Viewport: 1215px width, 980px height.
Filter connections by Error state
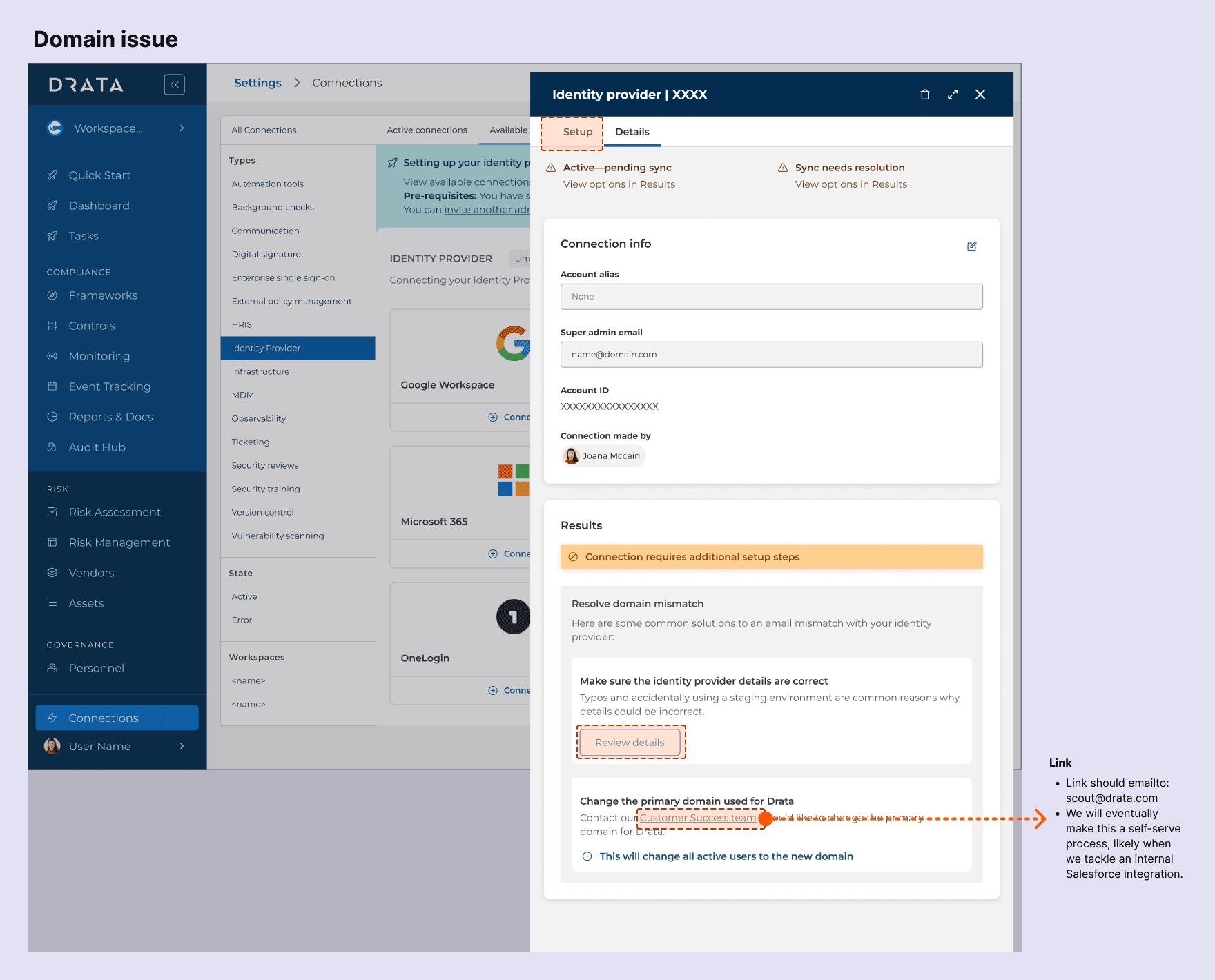[x=242, y=620]
